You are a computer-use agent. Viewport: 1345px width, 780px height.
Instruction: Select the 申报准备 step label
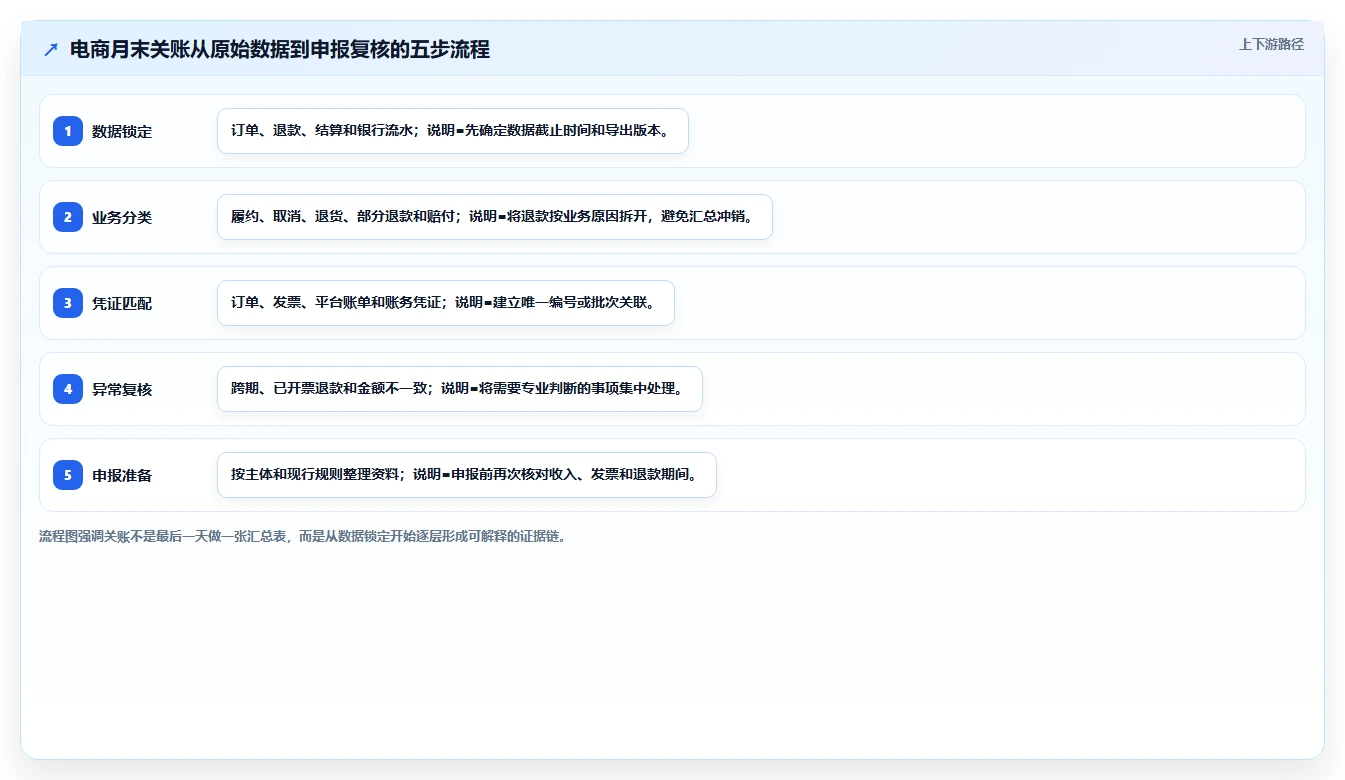(122, 475)
